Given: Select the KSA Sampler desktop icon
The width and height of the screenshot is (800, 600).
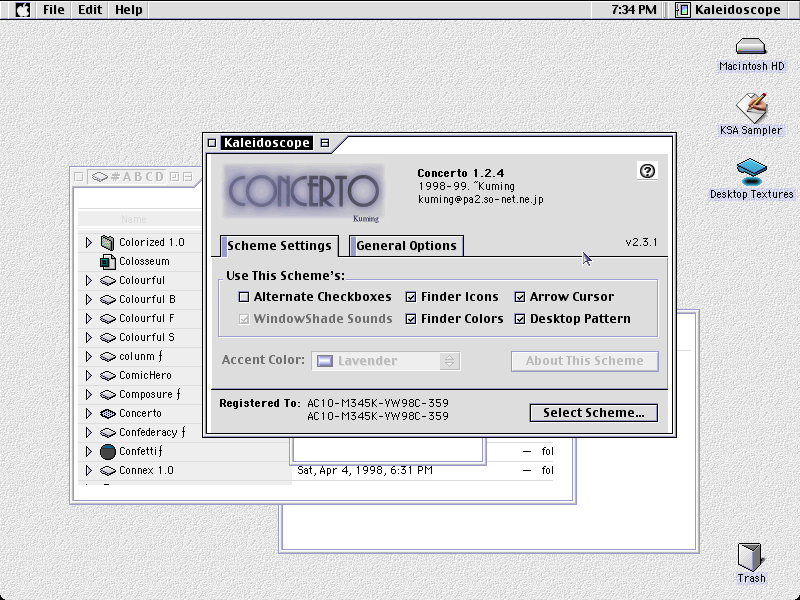Looking at the screenshot, I should 752,108.
